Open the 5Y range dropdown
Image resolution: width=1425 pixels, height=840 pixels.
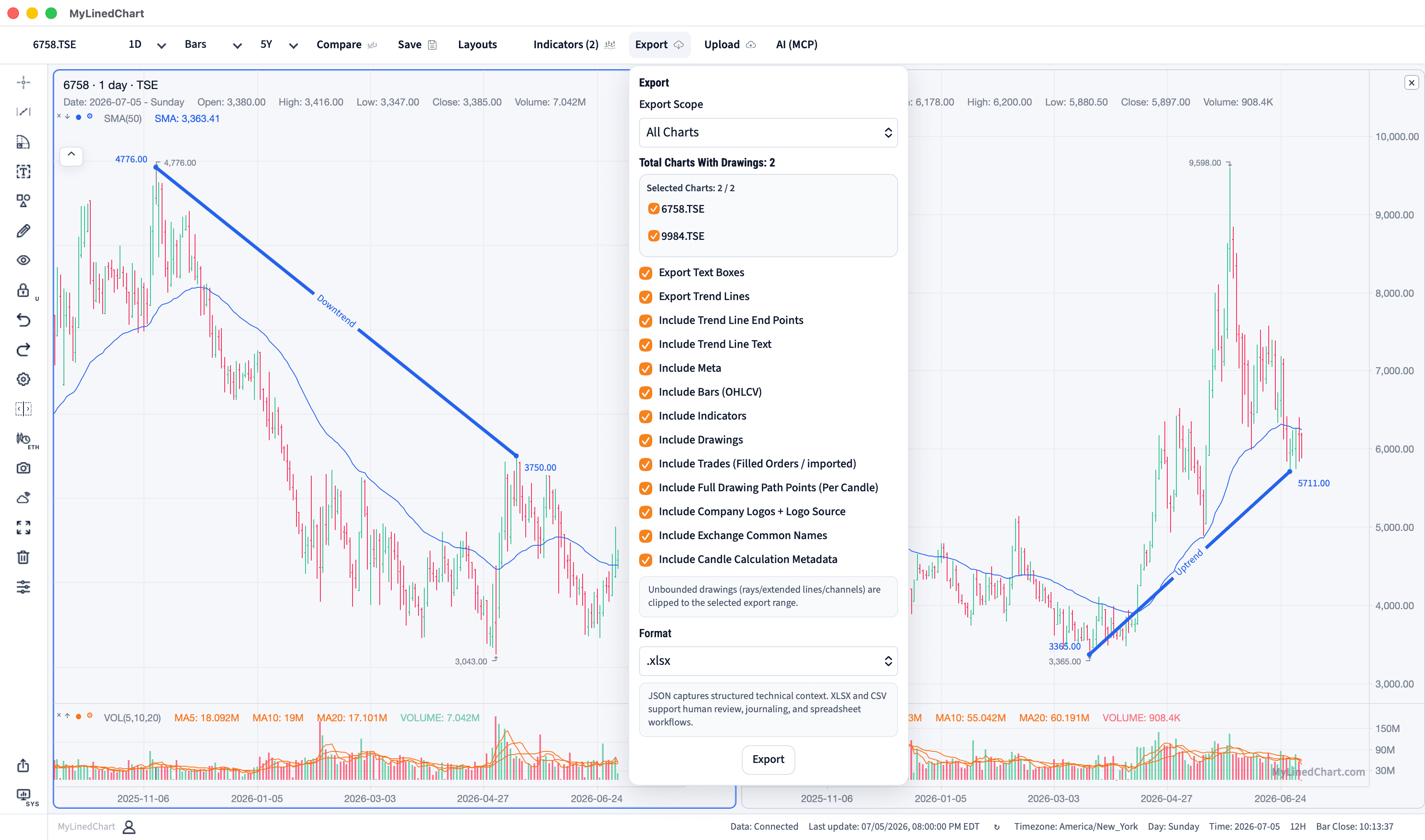pos(279,45)
